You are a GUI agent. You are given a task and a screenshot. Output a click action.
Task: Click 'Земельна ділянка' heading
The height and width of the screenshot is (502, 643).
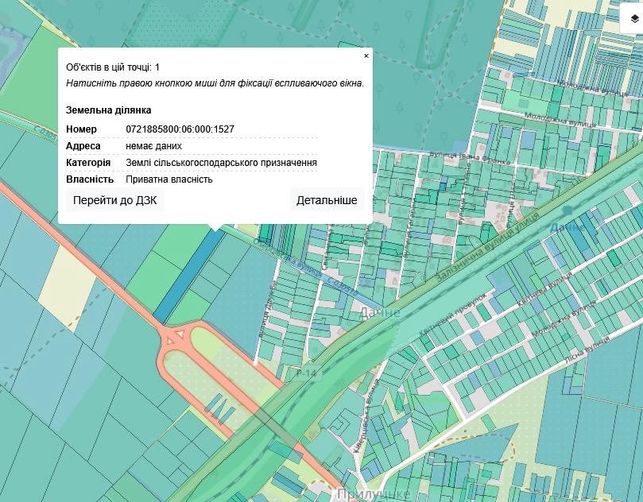pyautogui.click(x=109, y=110)
